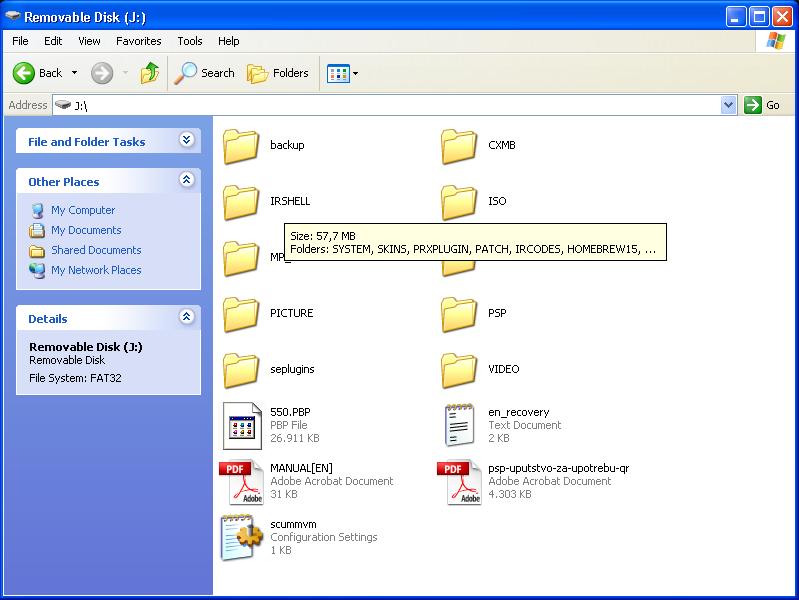Select the CXMB folder icon
The width and height of the screenshot is (799, 600).
point(459,146)
